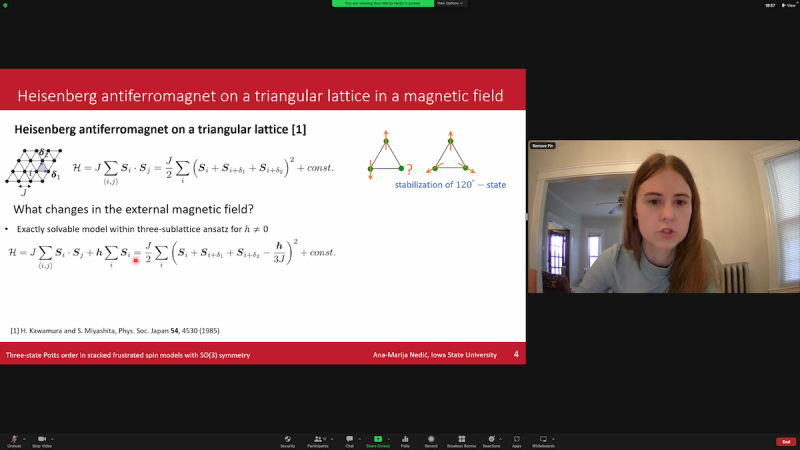The height and width of the screenshot is (450, 800).
Task: Click the green encryption shield icon
Action: (5, 5)
